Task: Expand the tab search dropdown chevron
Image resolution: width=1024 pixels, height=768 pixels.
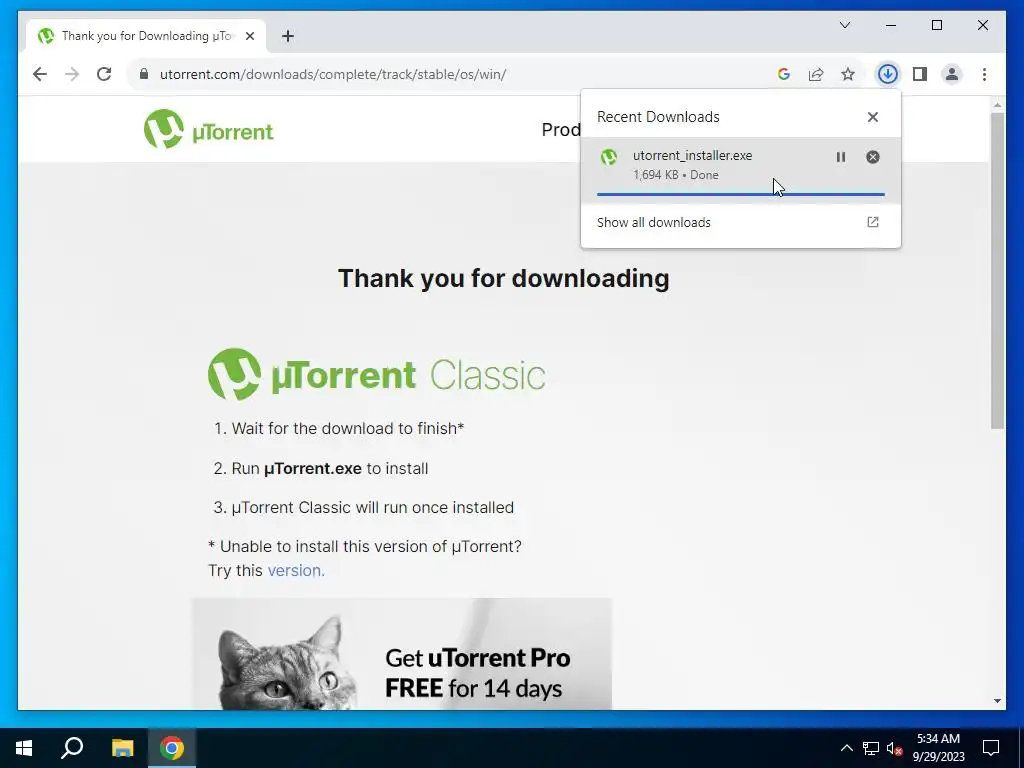Action: pyautogui.click(x=844, y=25)
